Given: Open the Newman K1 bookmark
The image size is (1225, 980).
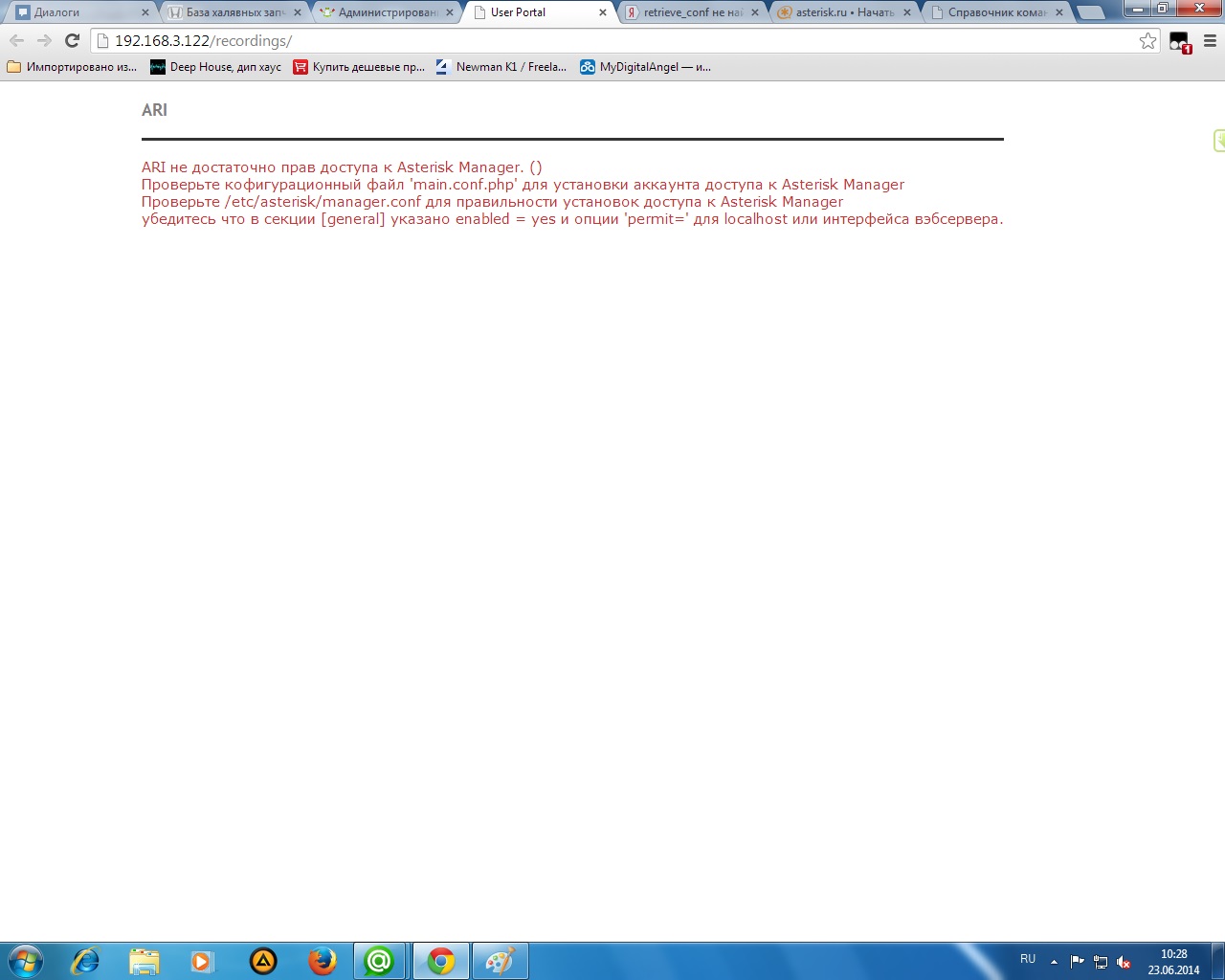Looking at the screenshot, I should pos(501,67).
